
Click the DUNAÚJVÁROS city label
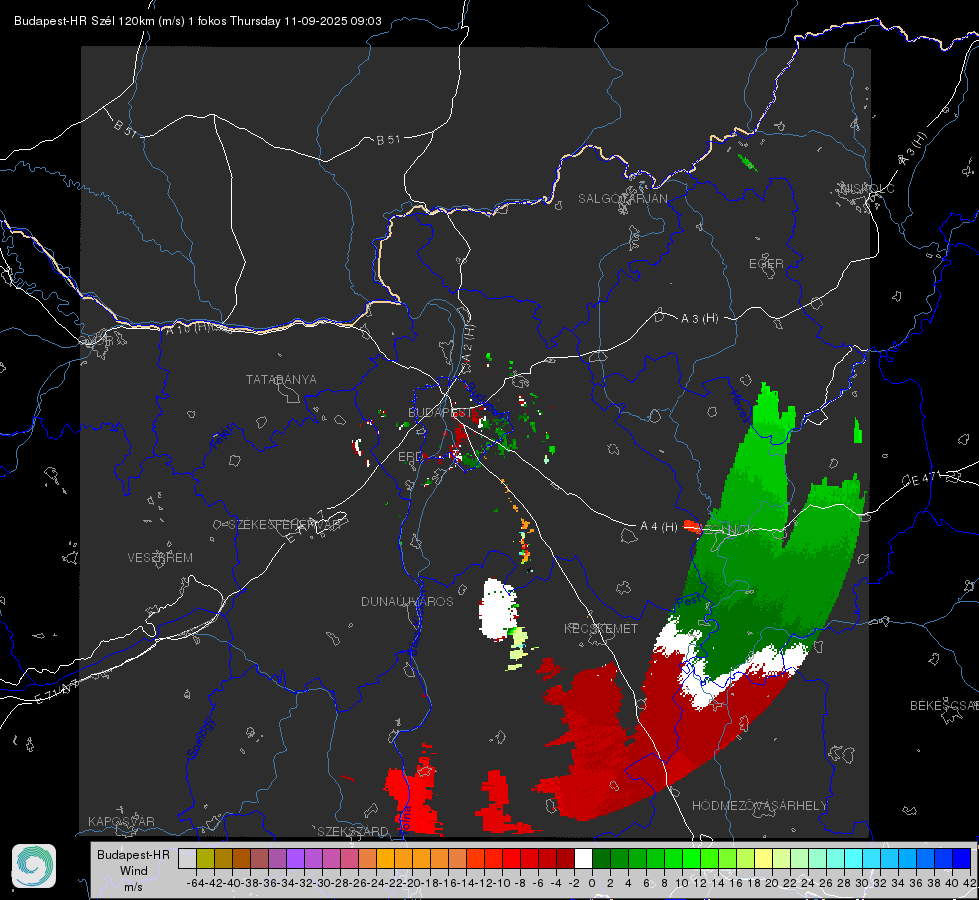coord(407,601)
